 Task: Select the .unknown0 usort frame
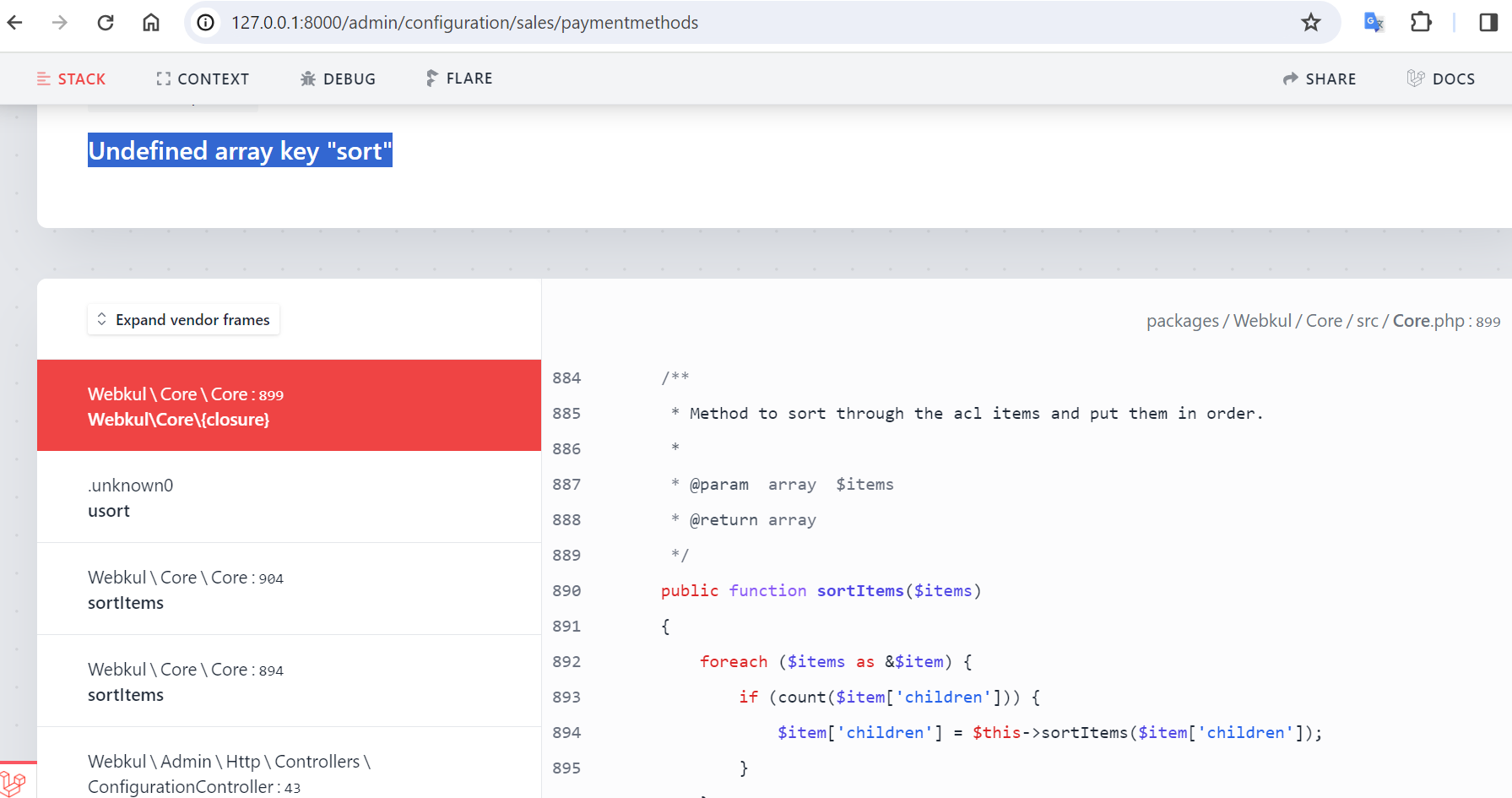[x=289, y=497]
